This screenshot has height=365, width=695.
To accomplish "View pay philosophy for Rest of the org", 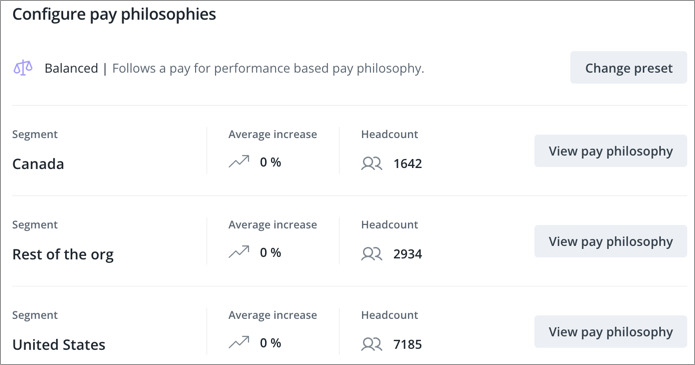I will 610,242.
